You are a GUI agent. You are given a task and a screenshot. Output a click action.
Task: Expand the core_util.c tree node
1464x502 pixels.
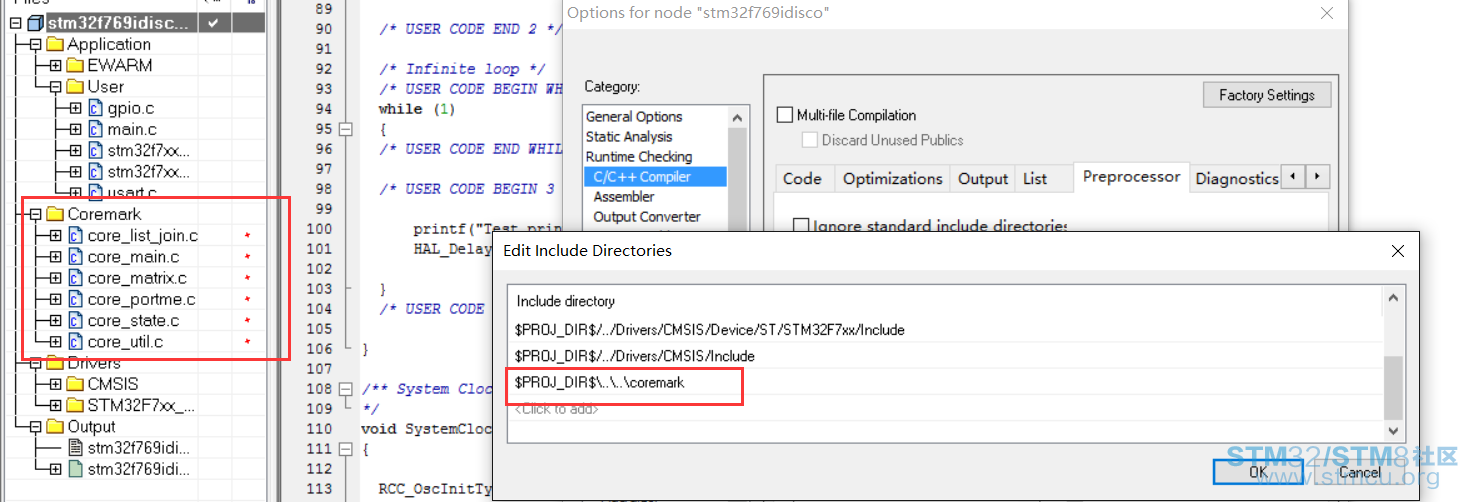click(55, 342)
